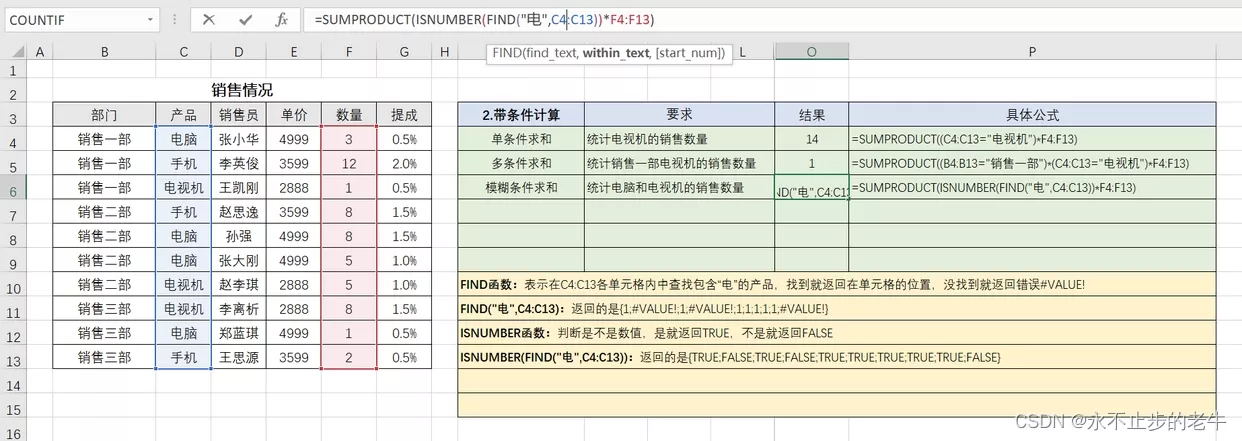
Task: Select the column B header
Action: (104, 52)
